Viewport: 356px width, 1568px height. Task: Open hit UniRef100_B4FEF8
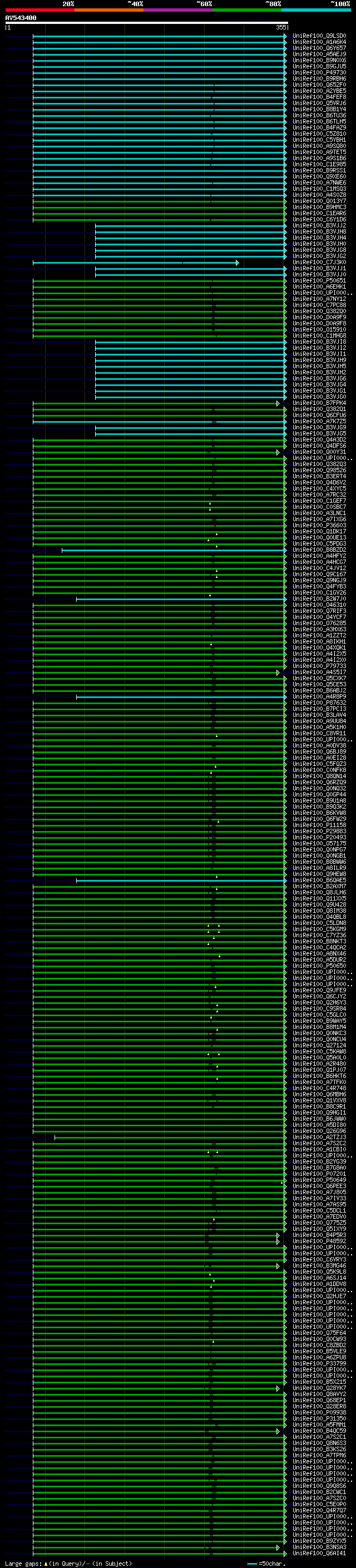point(319,97)
